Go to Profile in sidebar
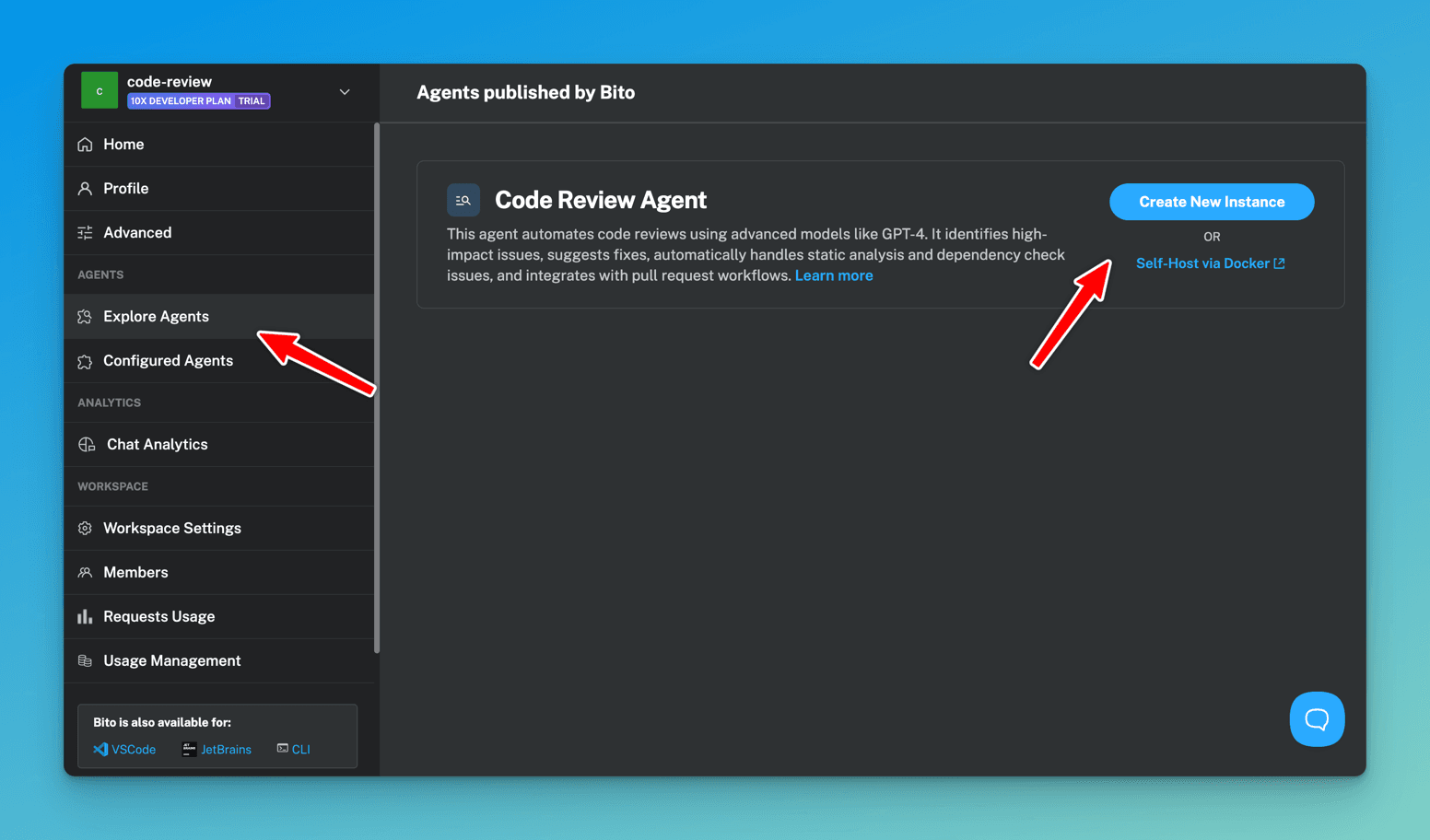This screenshot has height=840, width=1430. pos(219,189)
